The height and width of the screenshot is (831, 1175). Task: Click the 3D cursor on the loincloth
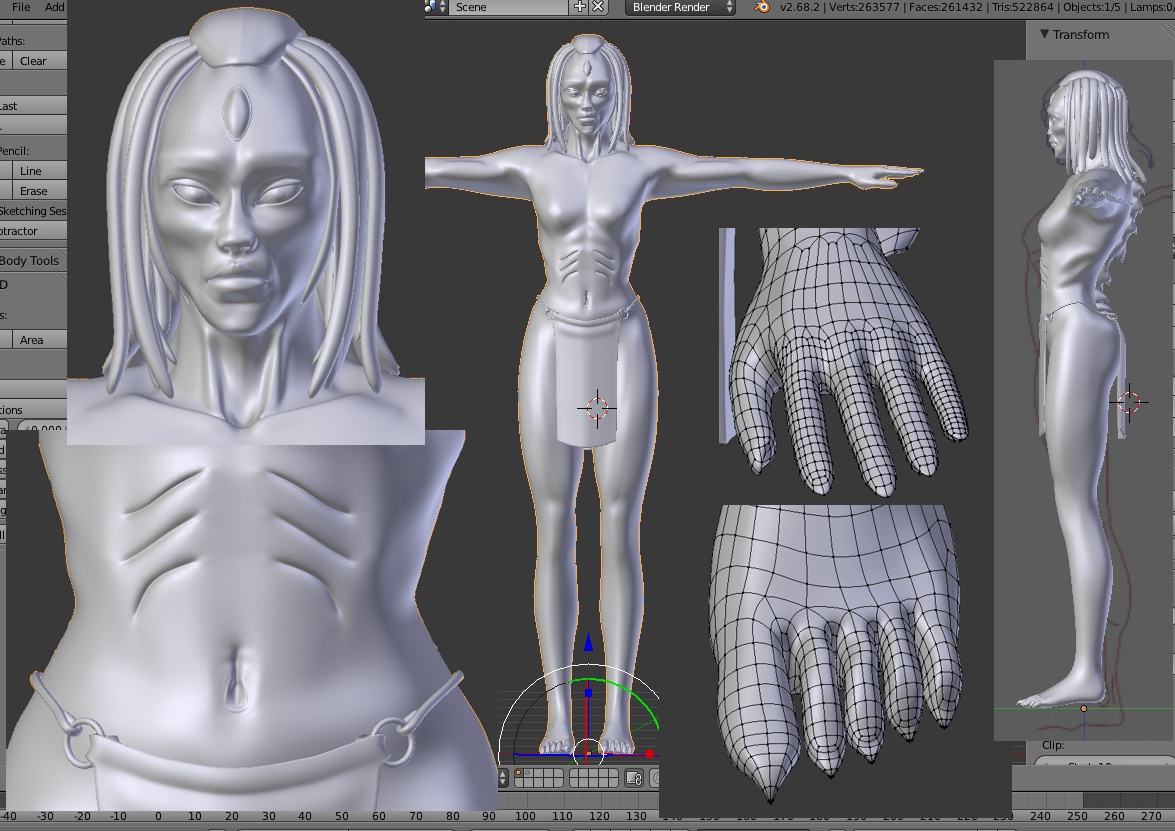click(x=597, y=408)
